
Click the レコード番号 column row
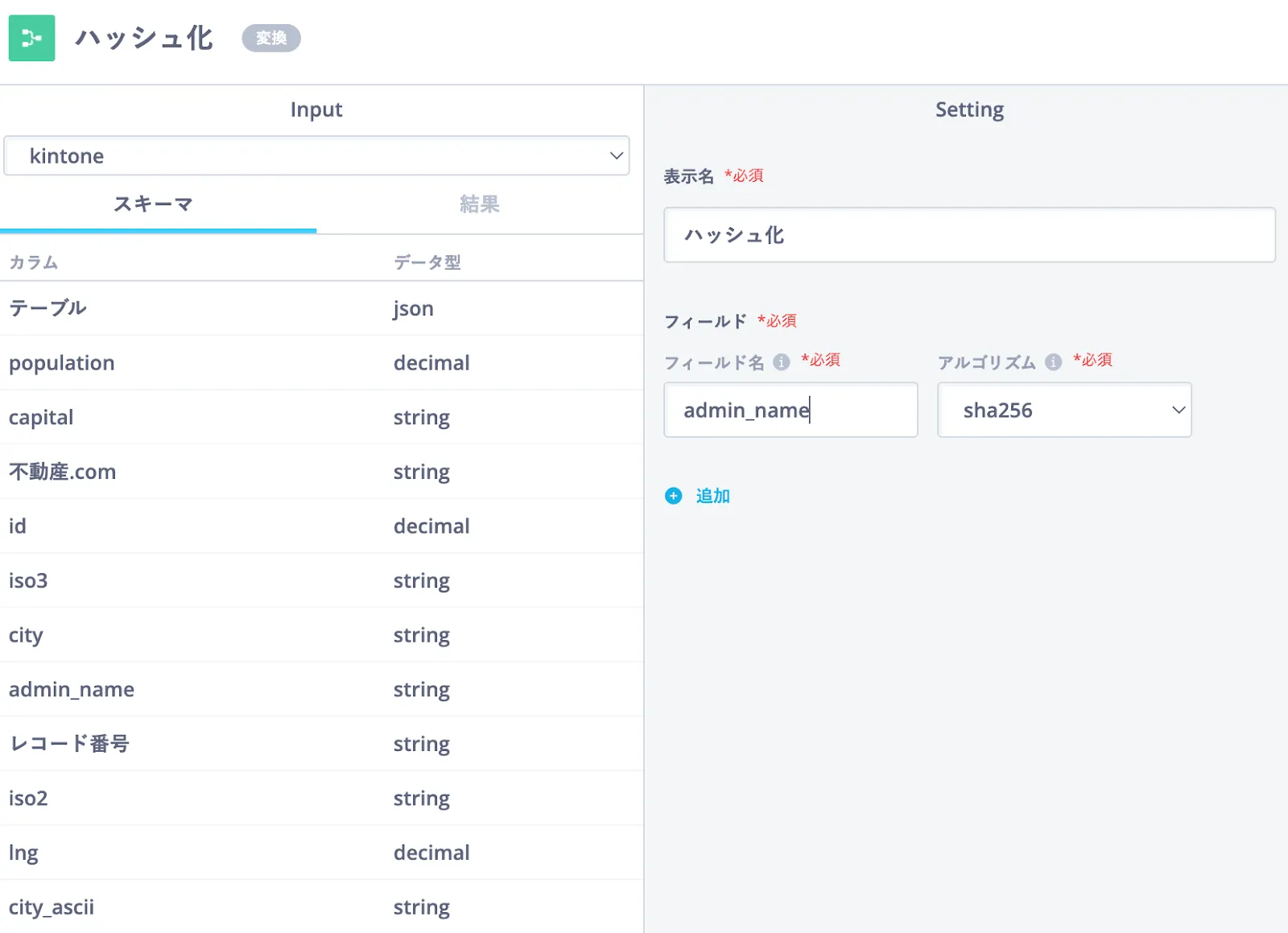click(x=69, y=744)
